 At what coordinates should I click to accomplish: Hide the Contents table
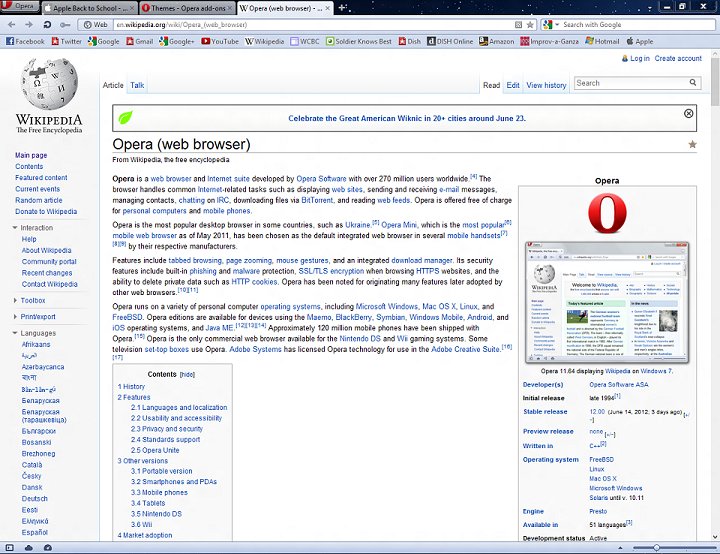coord(187,374)
